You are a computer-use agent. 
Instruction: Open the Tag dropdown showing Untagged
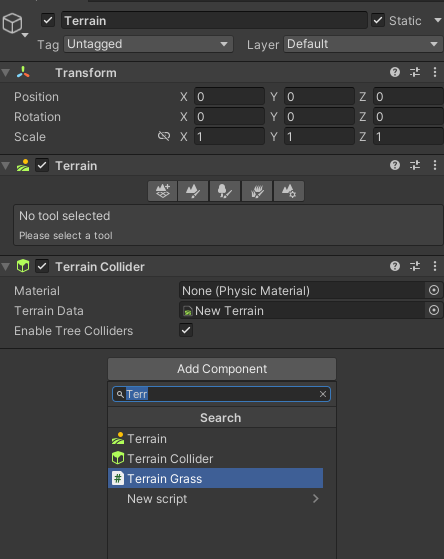[148, 44]
